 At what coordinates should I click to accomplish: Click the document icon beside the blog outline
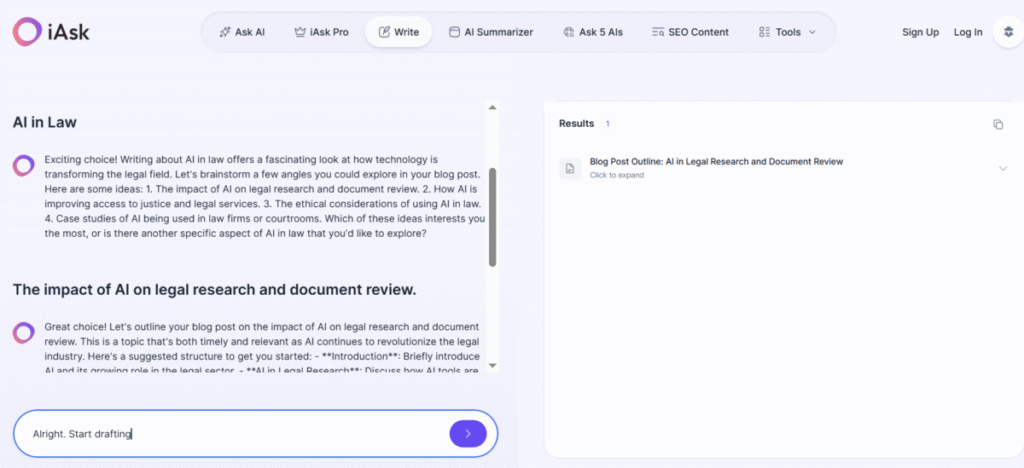tap(569, 168)
